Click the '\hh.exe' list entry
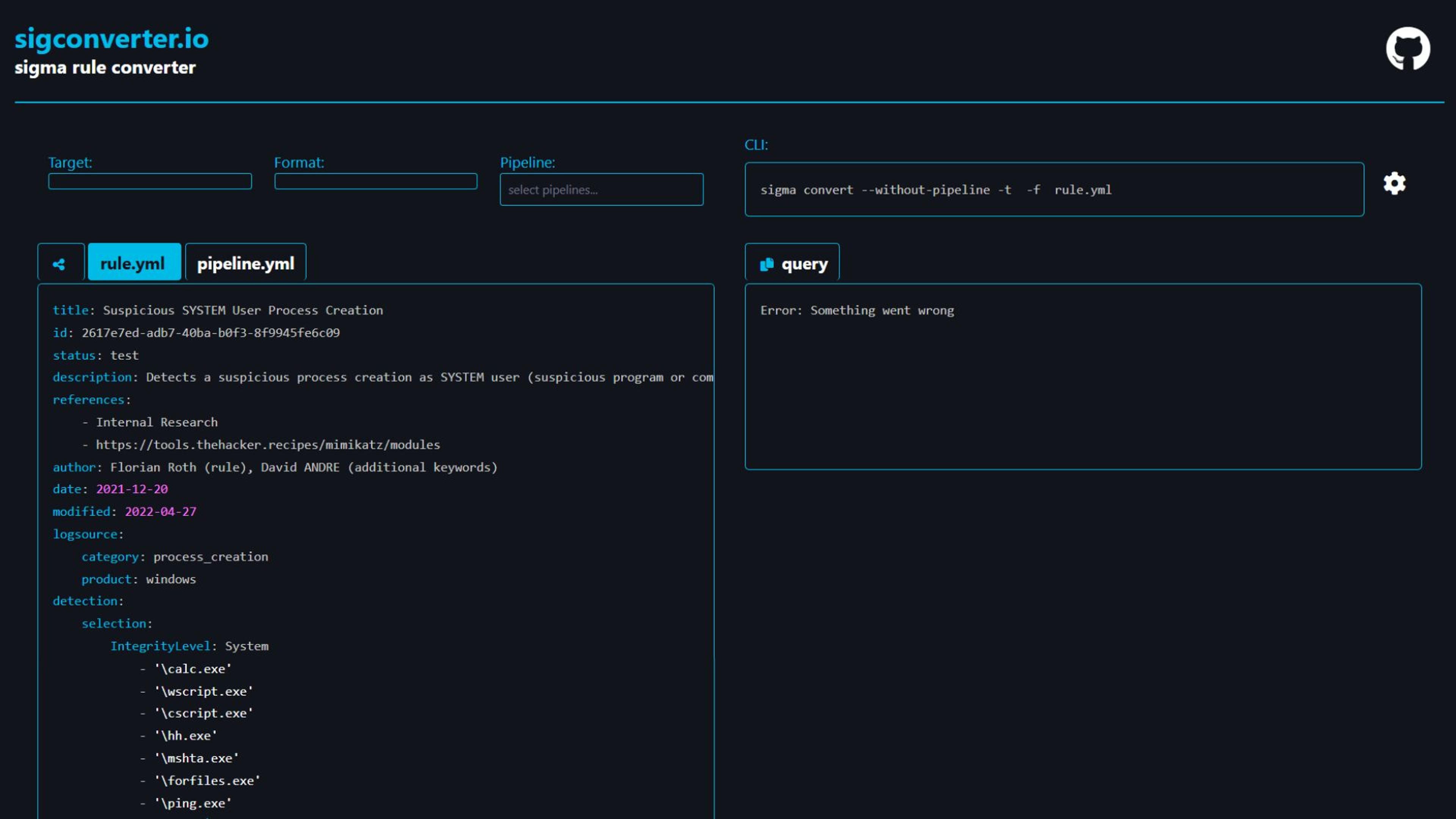This screenshot has height=819, width=1456. click(x=179, y=736)
